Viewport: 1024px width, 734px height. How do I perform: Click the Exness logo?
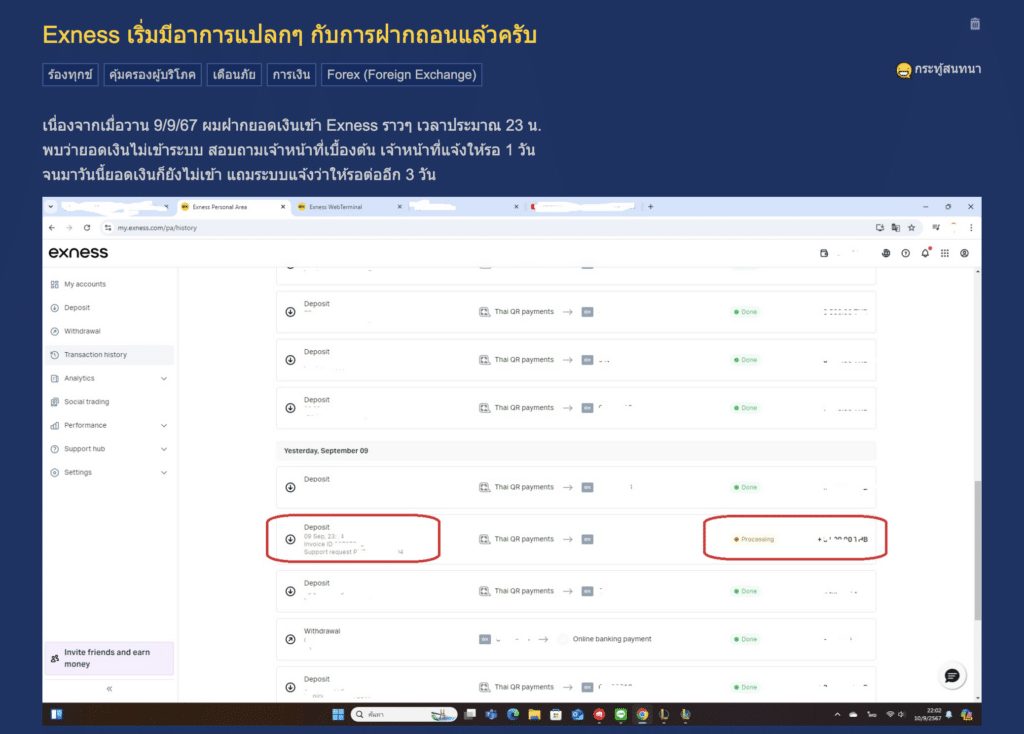point(78,253)
